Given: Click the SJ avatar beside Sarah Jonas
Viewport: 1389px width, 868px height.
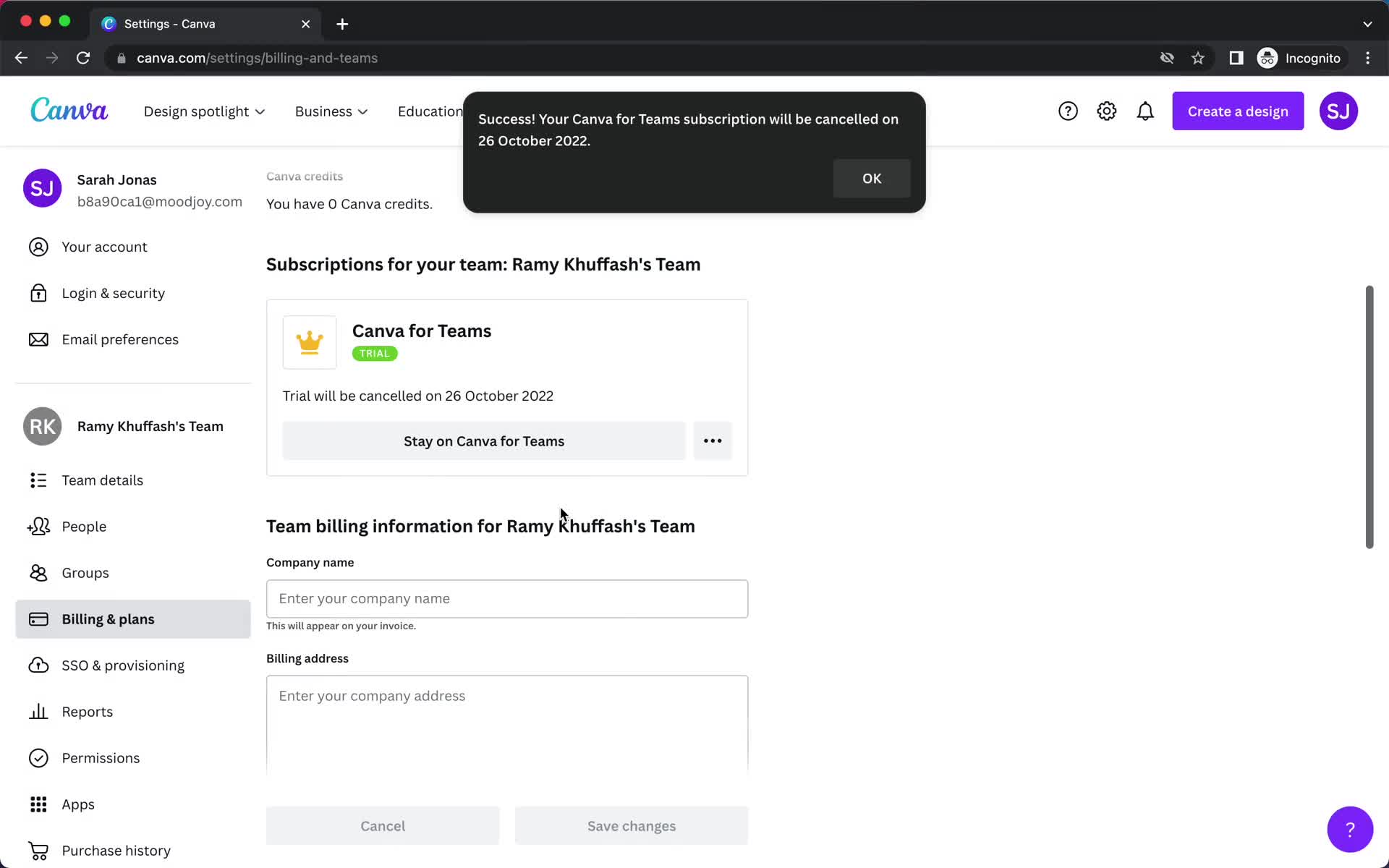Looking at the screenshot, I should [43, 188].
